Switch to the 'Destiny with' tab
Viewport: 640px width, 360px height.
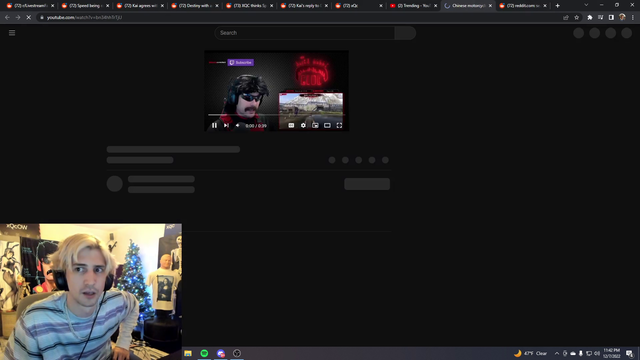pos(194,6)
